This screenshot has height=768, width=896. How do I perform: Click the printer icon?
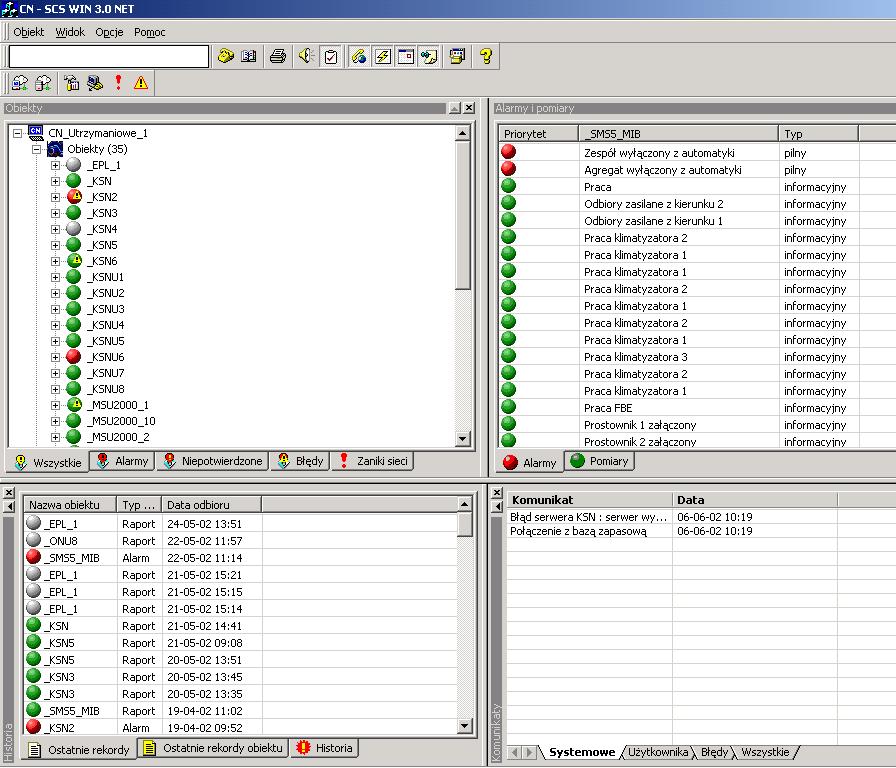pos(278,56)
